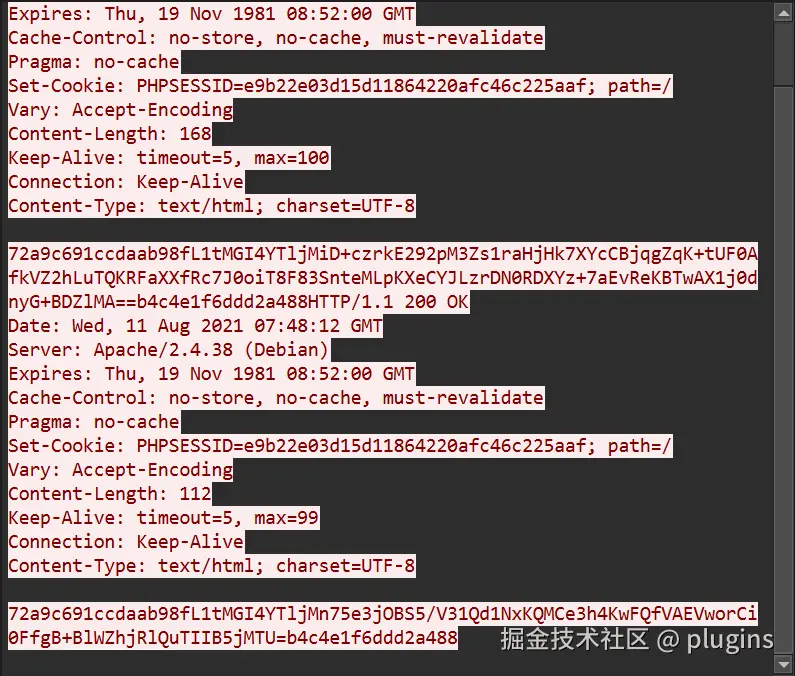
Task: Click the empty scrollbar track below thumb
Action: (x=783, y=370)
